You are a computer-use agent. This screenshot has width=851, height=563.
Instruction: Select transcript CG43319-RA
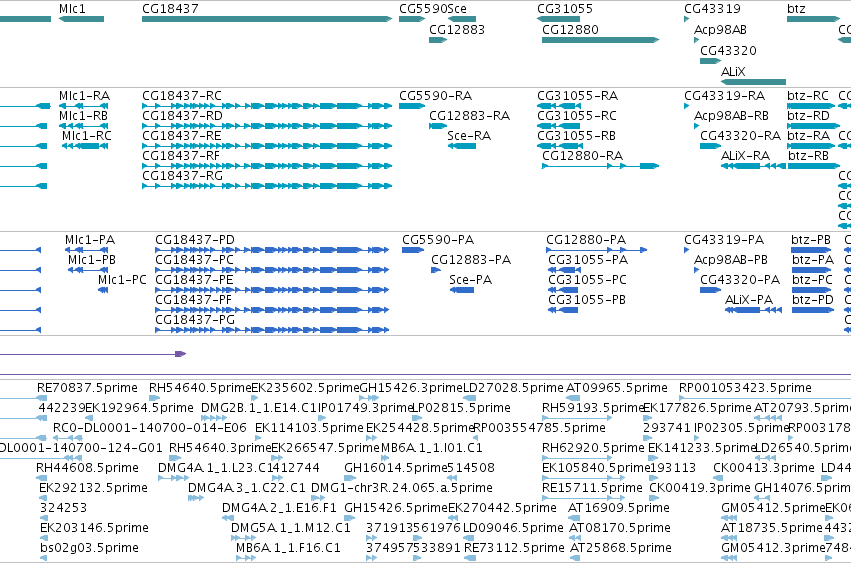725,96
